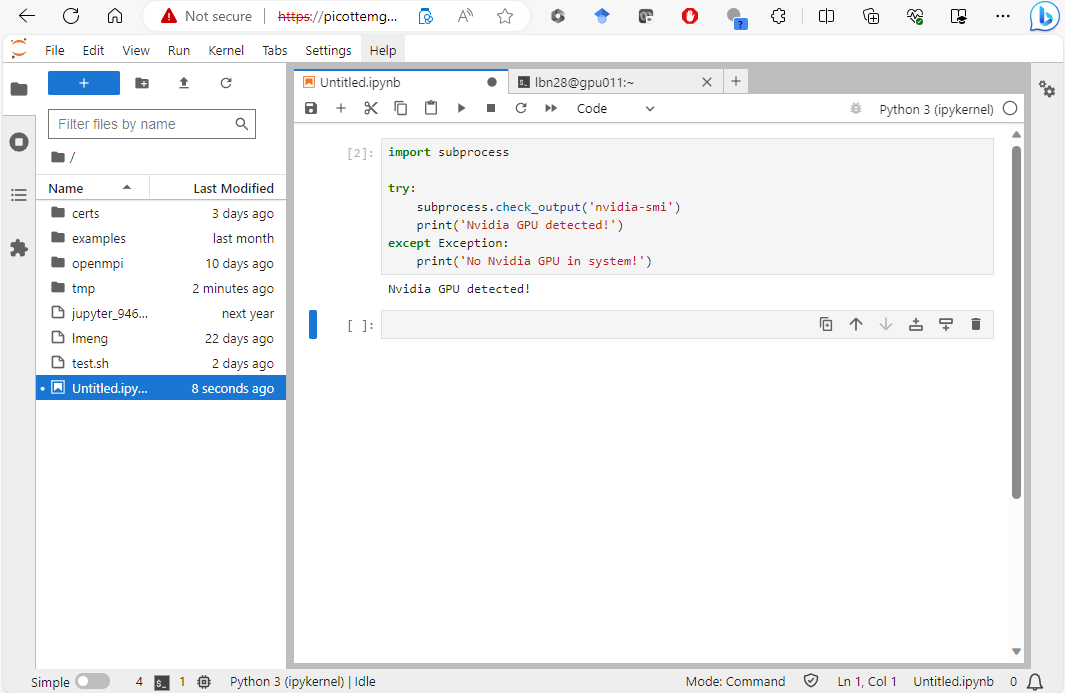Open a new launcher with the blue plus button

[84, 83]
